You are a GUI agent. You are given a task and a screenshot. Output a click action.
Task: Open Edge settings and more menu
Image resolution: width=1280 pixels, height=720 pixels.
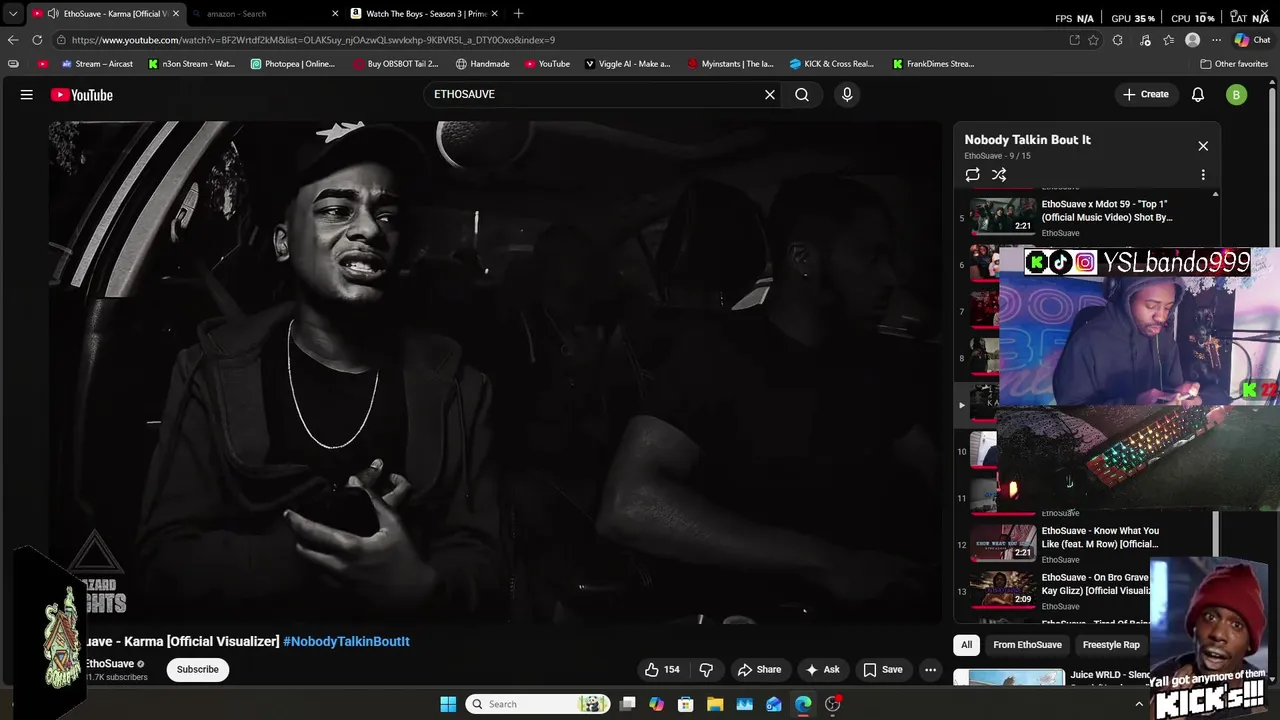click(1216, 40)
